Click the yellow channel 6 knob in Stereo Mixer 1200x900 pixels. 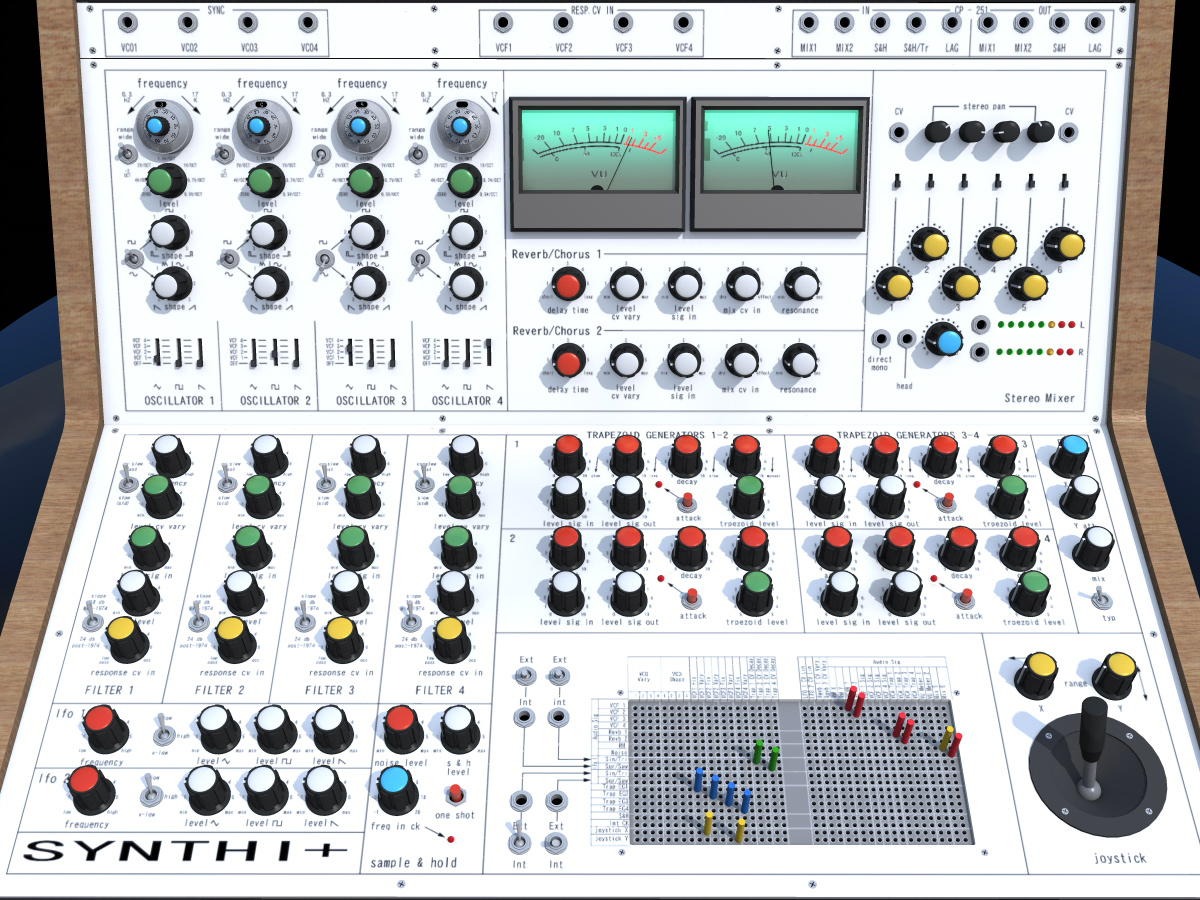click(1066, 243)
